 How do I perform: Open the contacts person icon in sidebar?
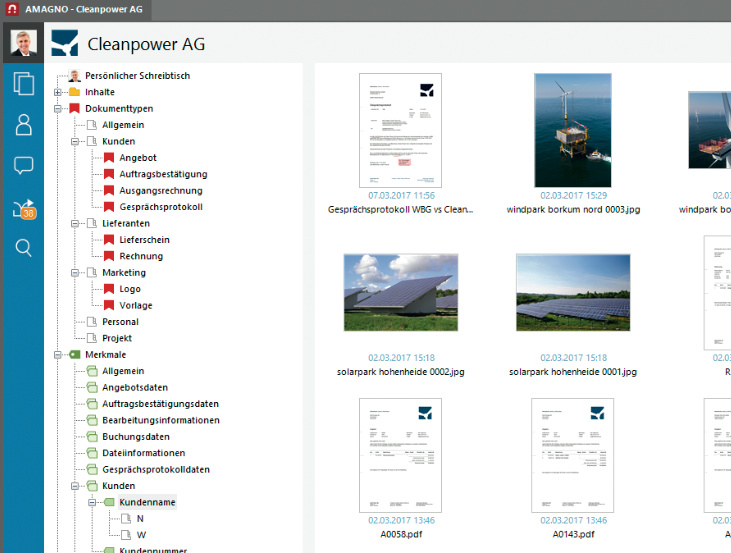22,125
